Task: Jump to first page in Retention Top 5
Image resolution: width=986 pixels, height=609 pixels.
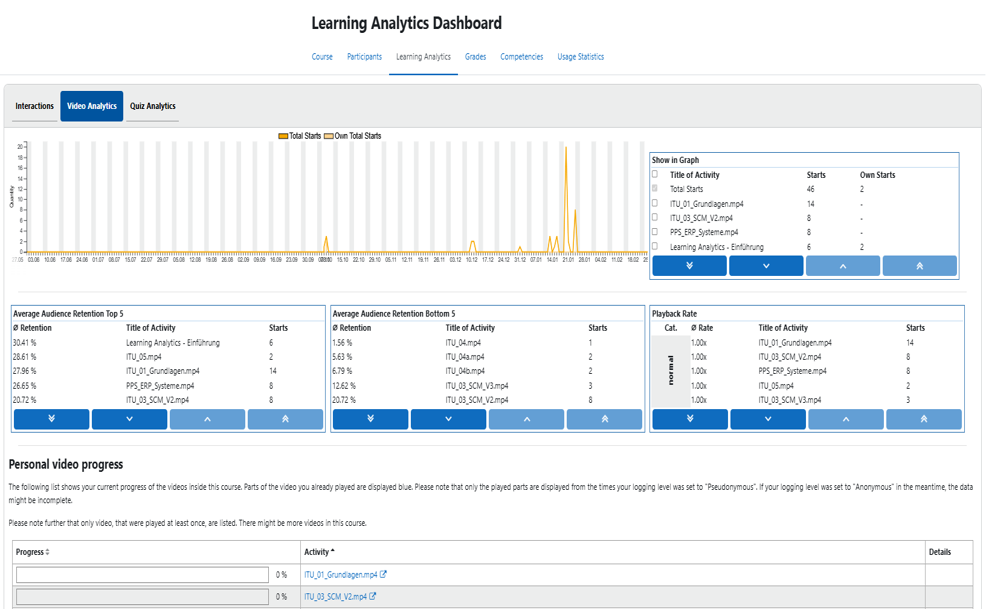Action: [x=285, y=419]
